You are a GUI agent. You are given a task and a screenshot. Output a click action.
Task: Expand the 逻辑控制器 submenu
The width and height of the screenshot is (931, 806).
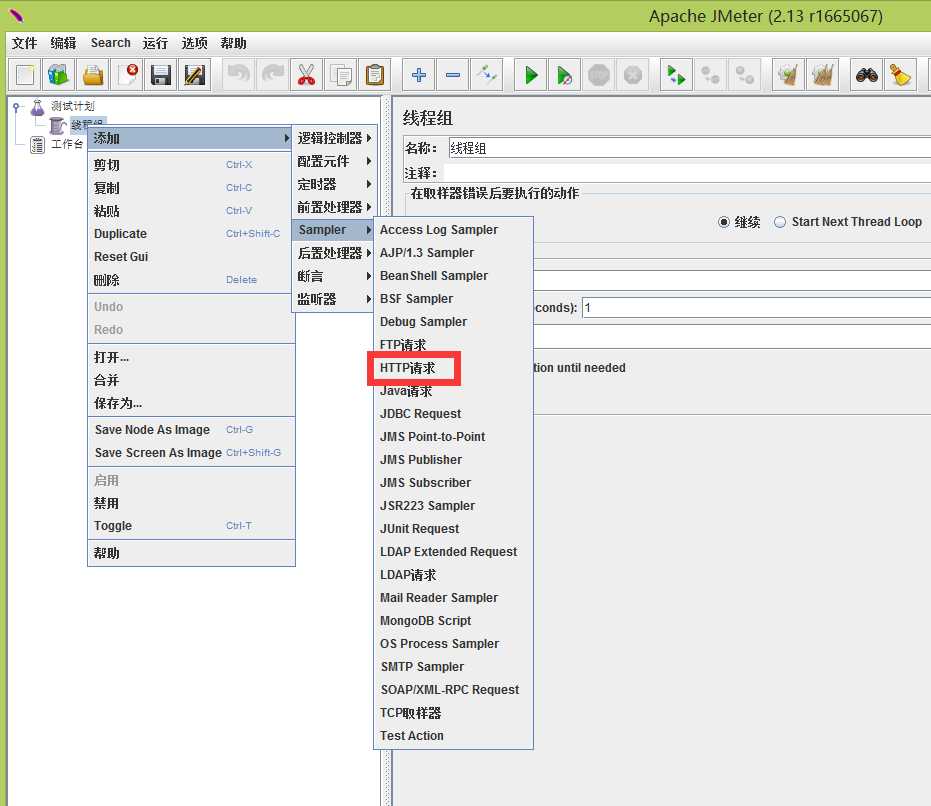334,138
